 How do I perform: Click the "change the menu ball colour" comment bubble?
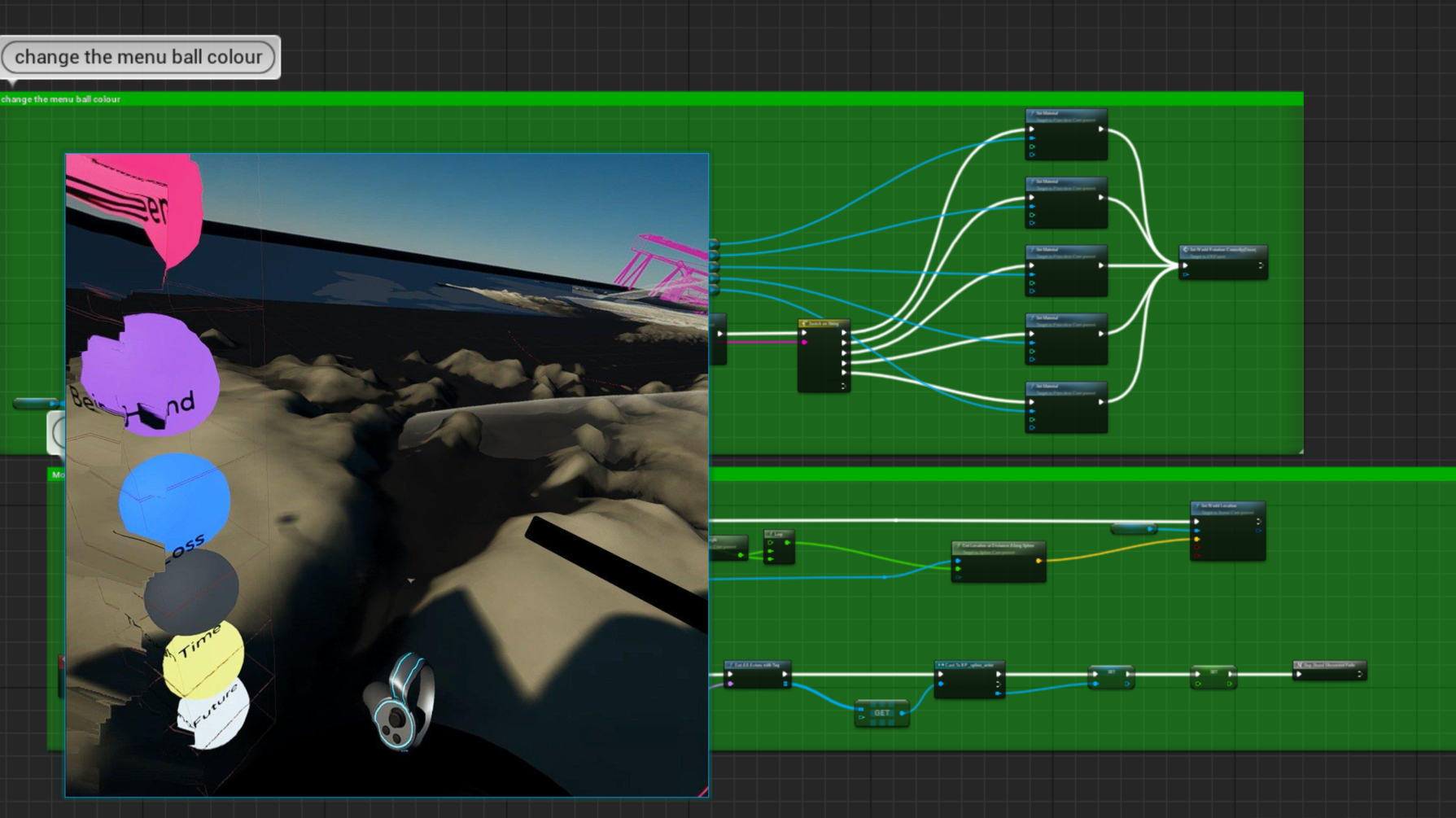(x=139, y=57)
